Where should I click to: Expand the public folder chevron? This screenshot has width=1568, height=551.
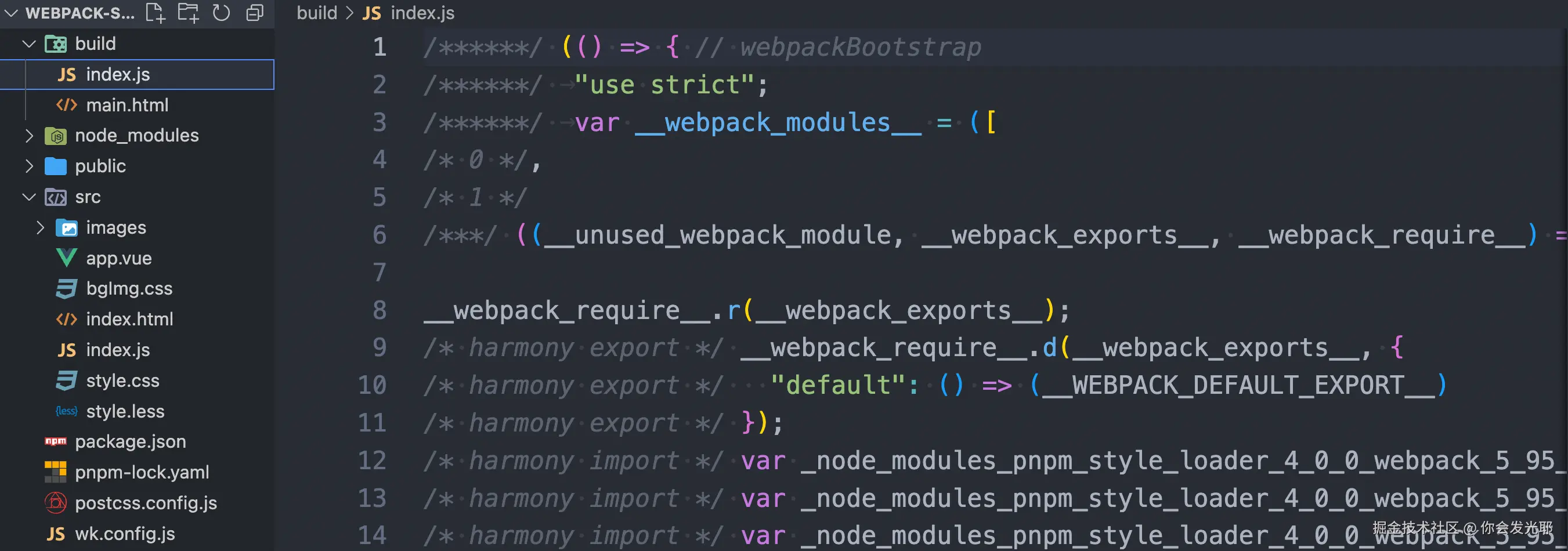28,166
